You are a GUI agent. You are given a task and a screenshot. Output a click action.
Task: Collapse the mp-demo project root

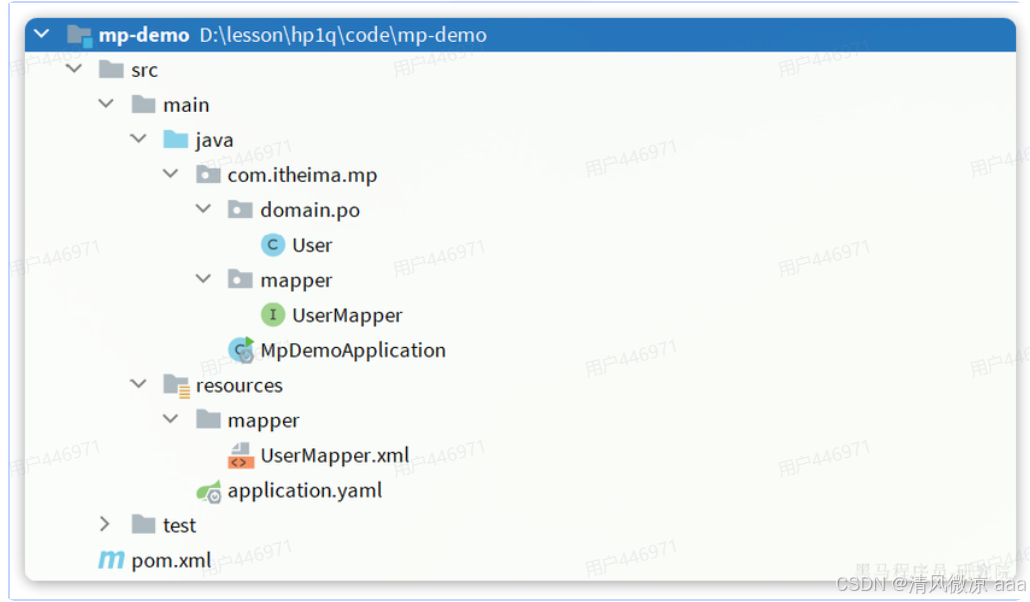pyautogui.click(x=41, y=34)
